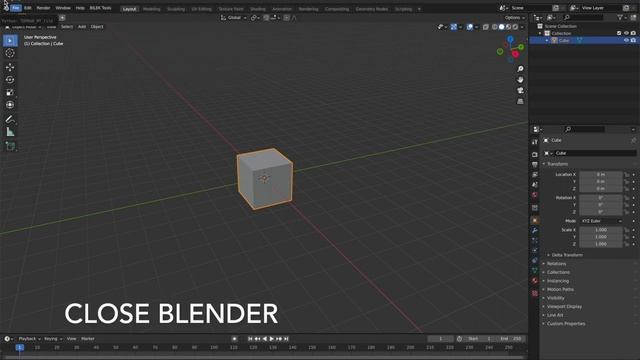
Task: Select the Move tool
Action: click(10, 67)
